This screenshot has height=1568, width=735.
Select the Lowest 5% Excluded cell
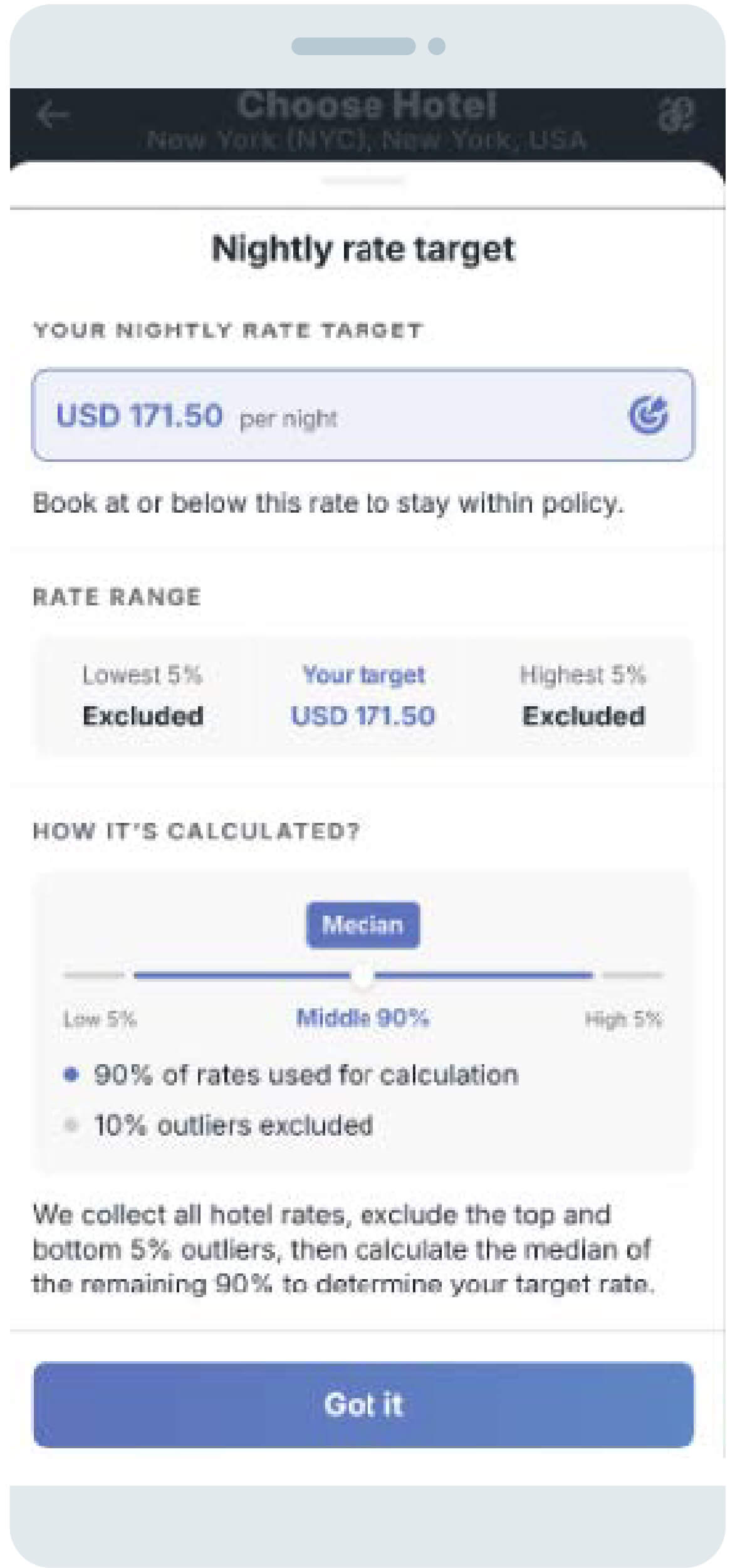(x=143, y=696)
